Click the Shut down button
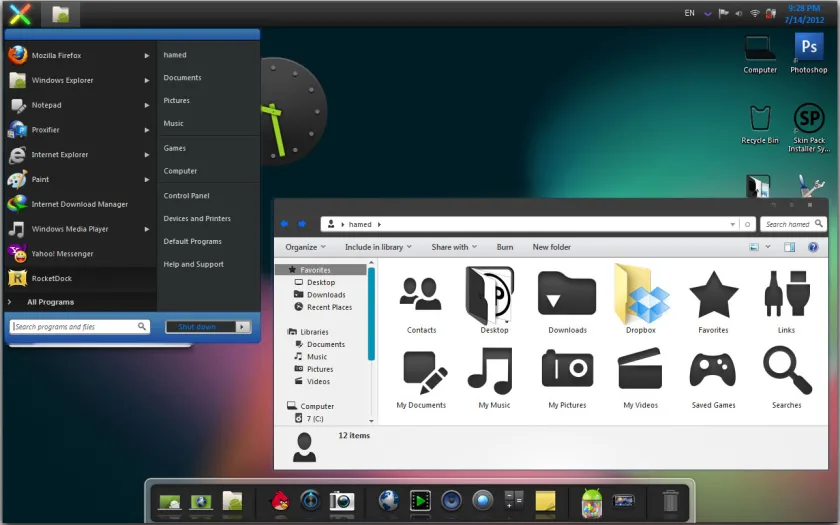 [x=201, y=327]
